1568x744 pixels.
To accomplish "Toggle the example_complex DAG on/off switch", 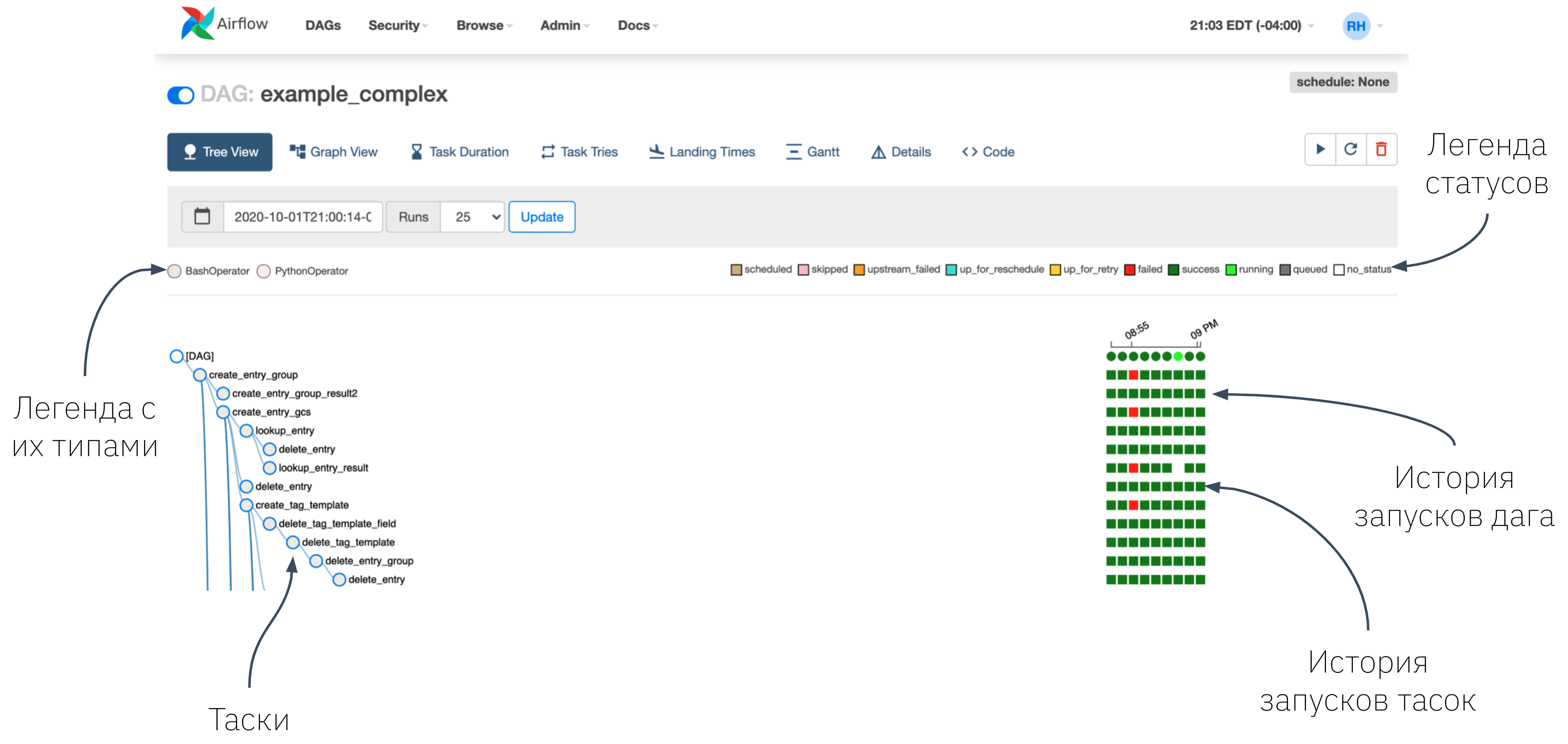I will [181, 95].
